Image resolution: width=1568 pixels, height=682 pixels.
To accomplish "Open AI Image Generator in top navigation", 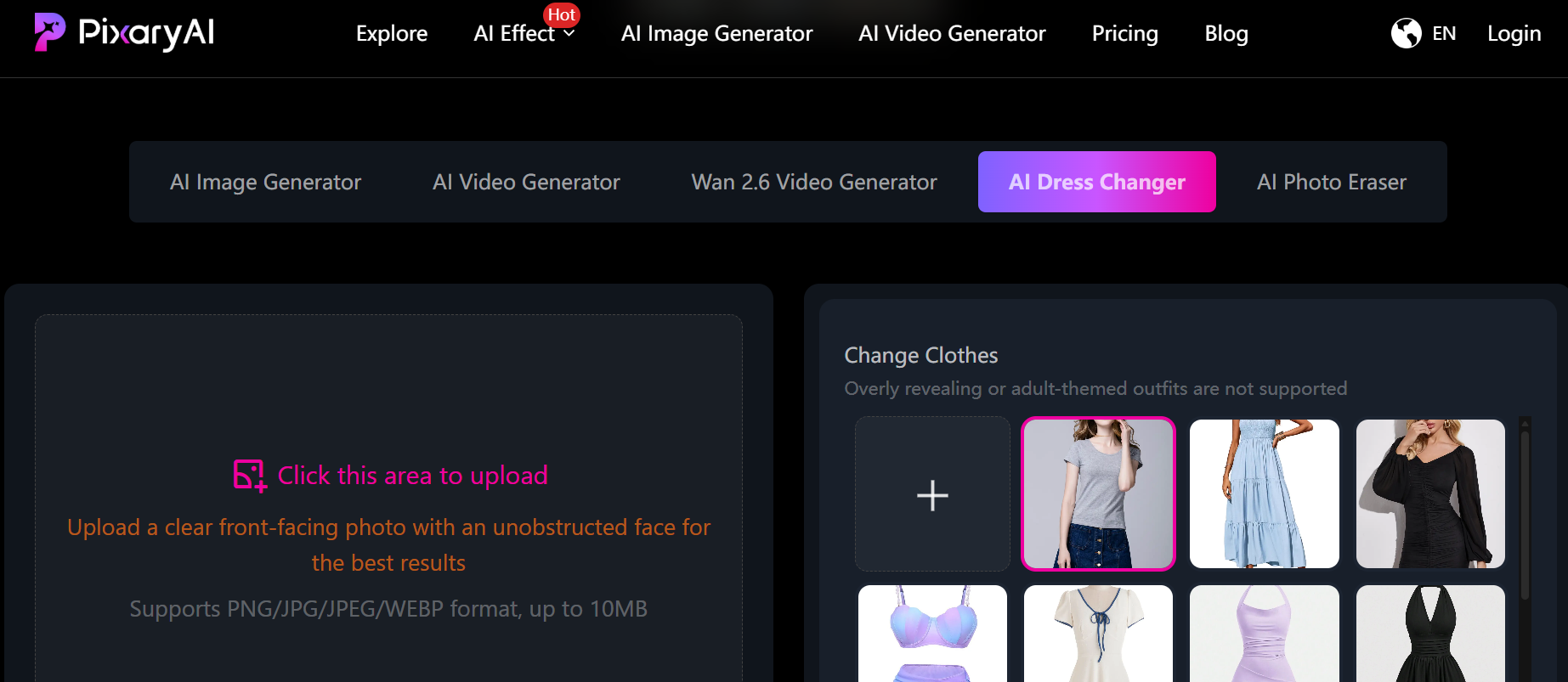I will 716,33.
